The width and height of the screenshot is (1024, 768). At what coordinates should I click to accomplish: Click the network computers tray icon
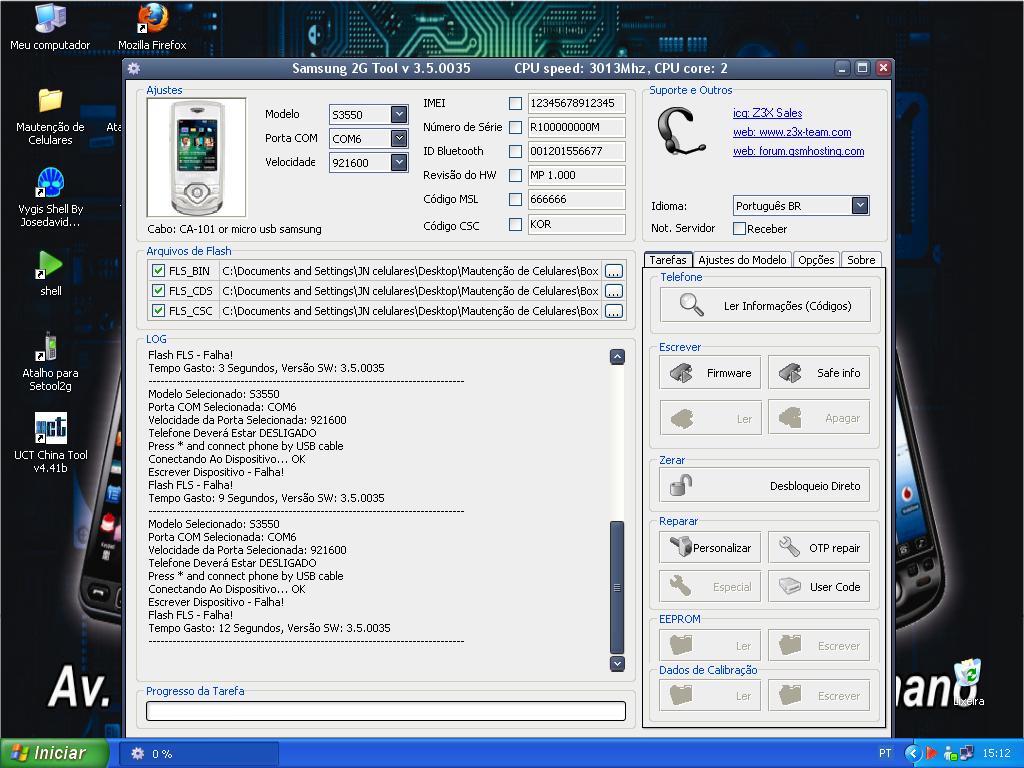coord(967,753)
